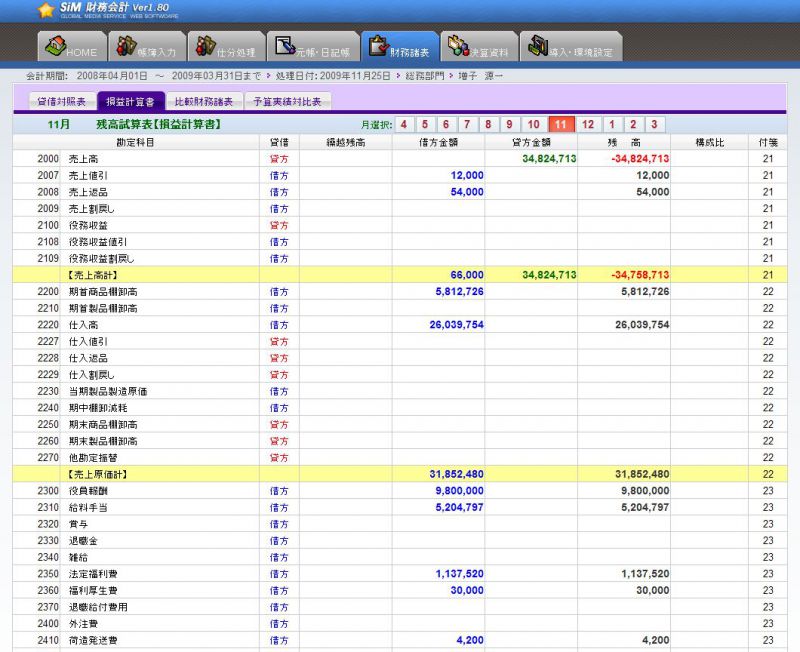Switch to the 比較財務諸表 tab
Viewport: 800px width, 652px height.
pyautogui.click(x=203, y=101)
